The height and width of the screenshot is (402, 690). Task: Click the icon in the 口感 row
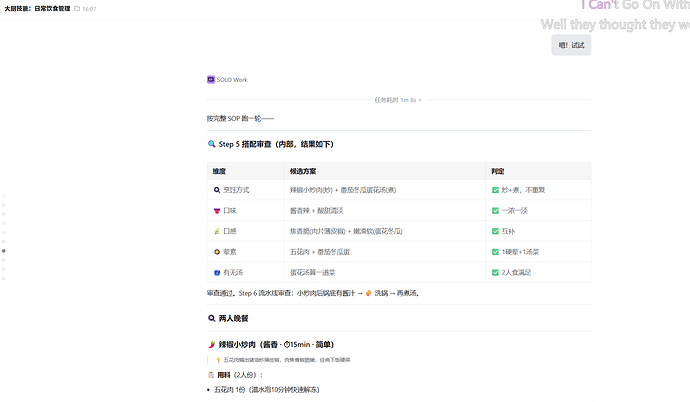(x=217, y=231)
